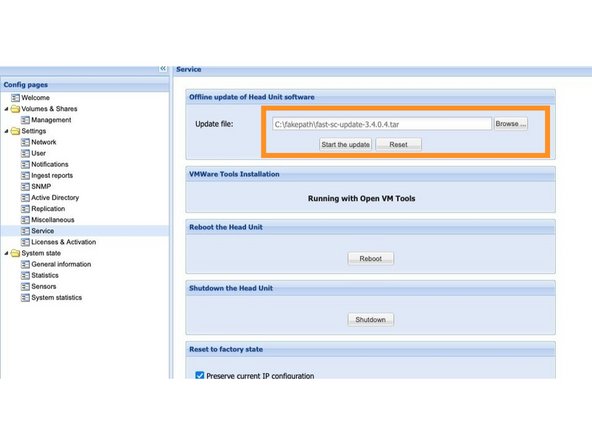
Task: Open the Welcome config page
Action: pyautogui.click(x=35, y=98)
